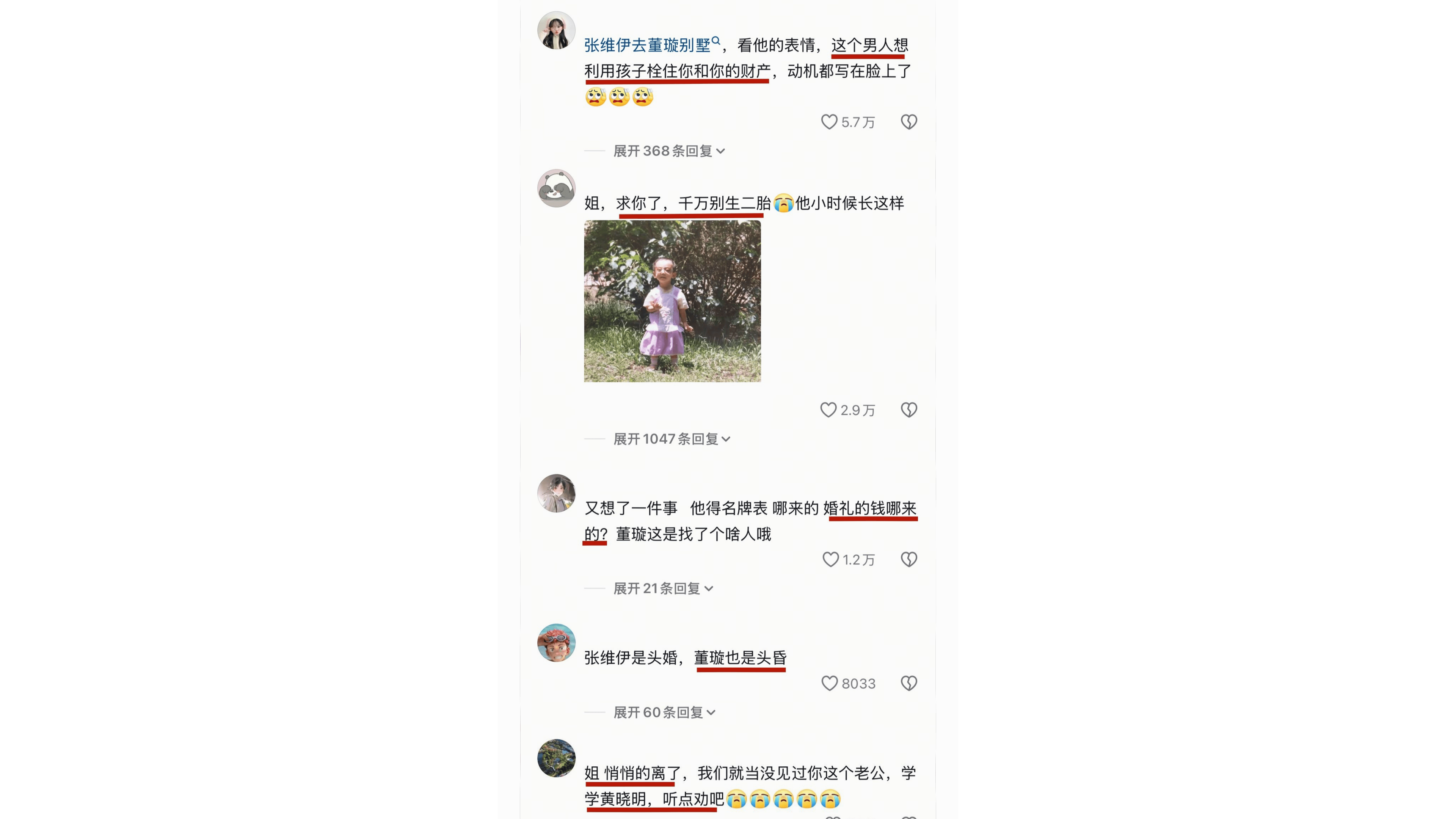This screenshot has width=1456, height=819.
Task: Open the long-haired girl commenter avatar
Action: (556, 30)
